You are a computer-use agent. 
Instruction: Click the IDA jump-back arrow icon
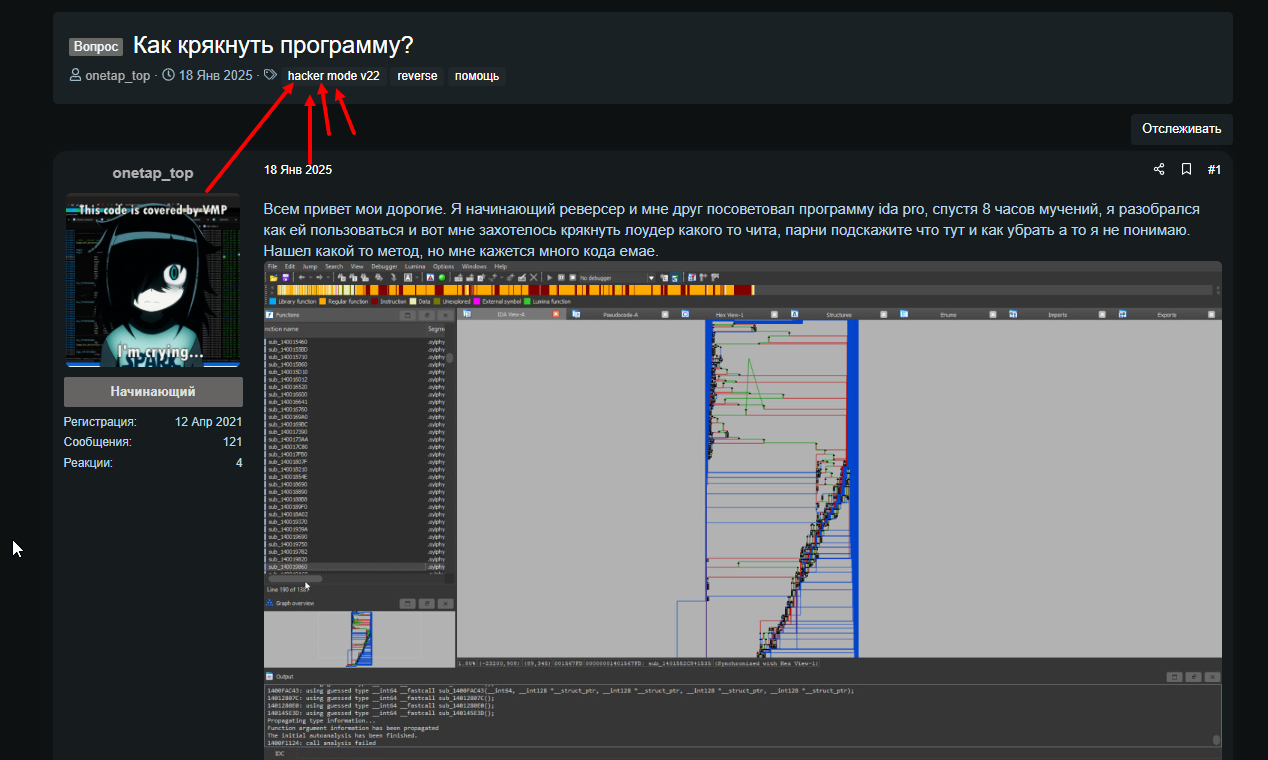[x=301, y=278]
